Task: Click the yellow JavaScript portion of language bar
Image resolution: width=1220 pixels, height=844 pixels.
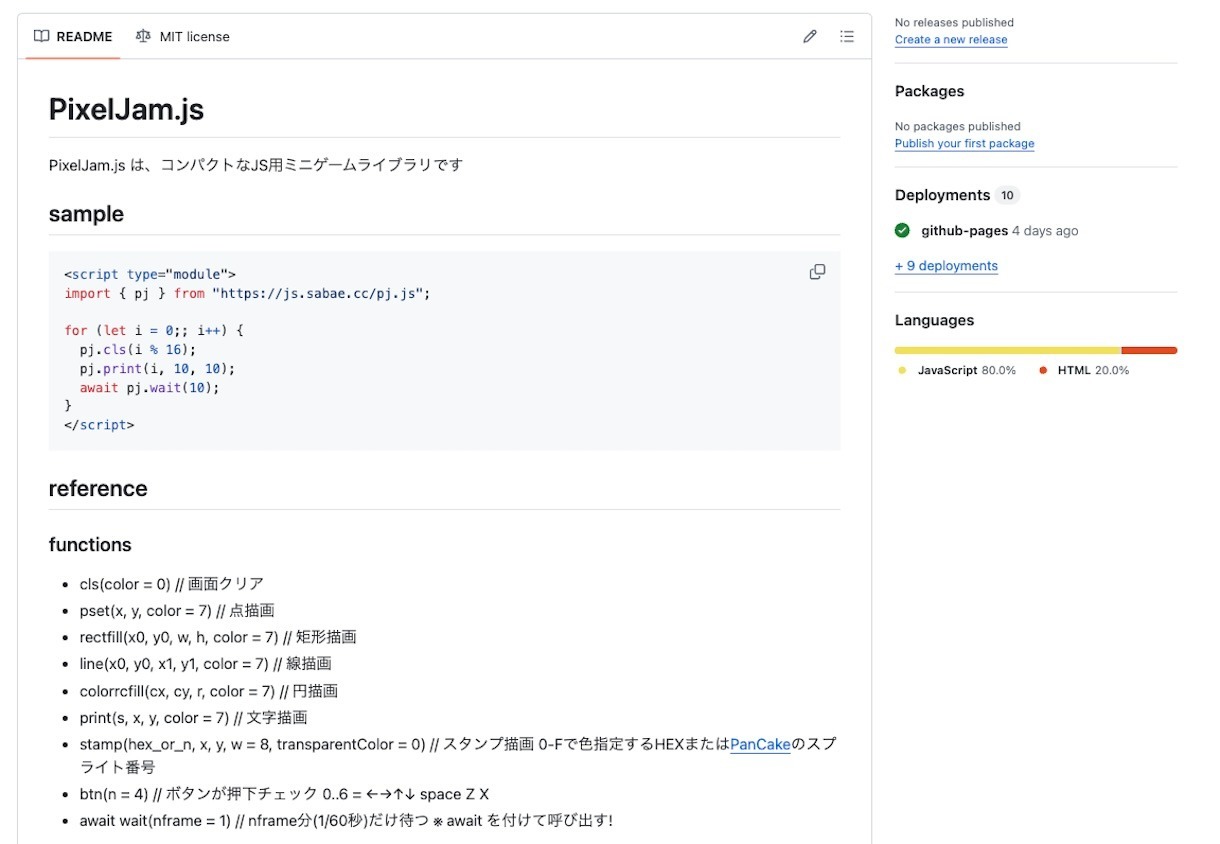Action: click(1007, 350)
